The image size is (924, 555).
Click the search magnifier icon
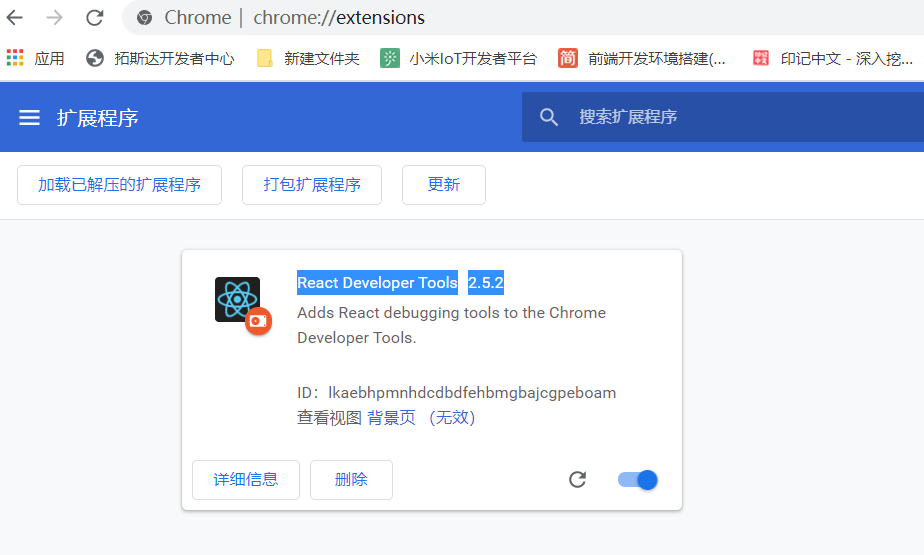549,117
